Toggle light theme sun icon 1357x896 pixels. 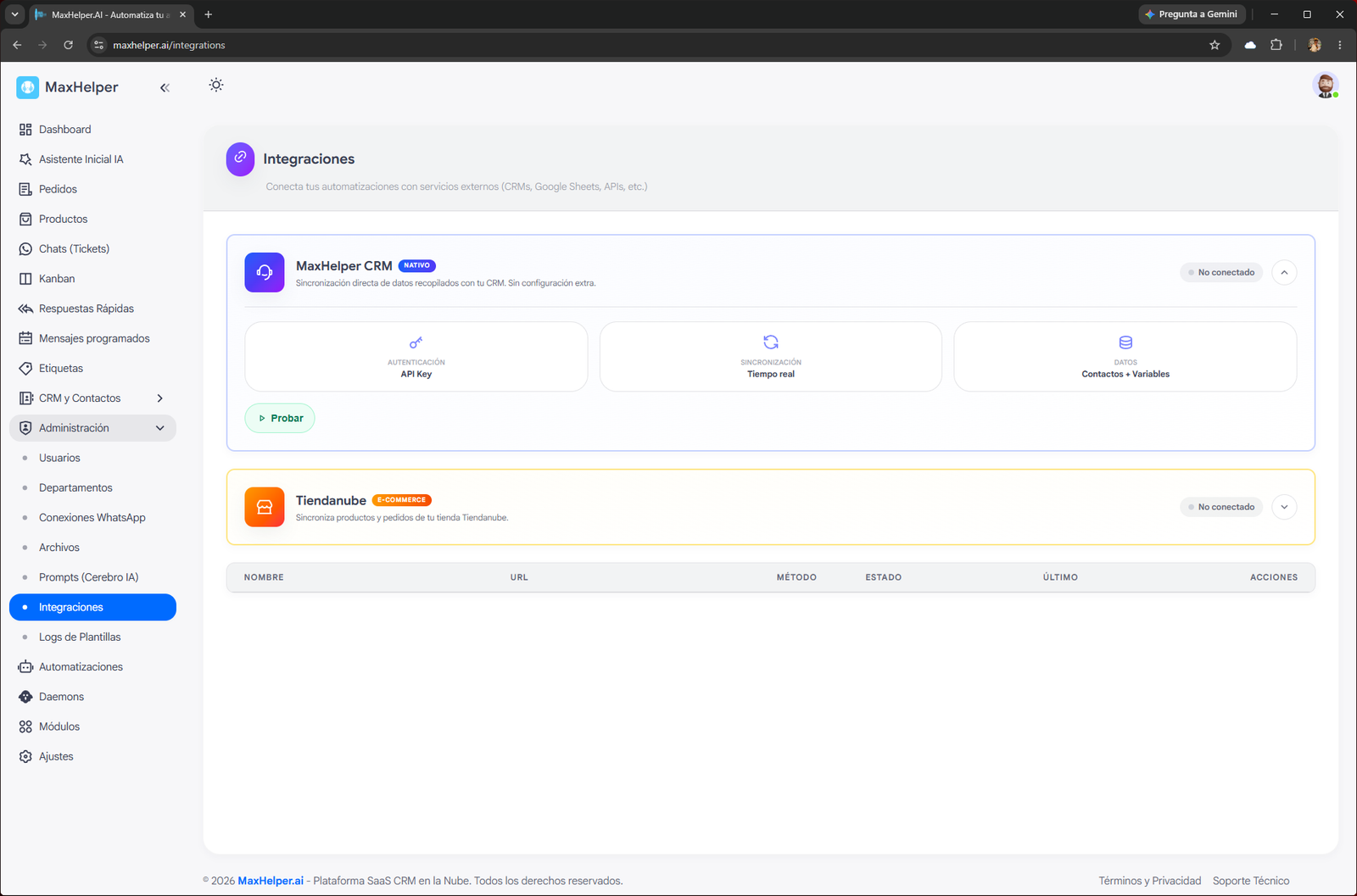tap(216, 85)
